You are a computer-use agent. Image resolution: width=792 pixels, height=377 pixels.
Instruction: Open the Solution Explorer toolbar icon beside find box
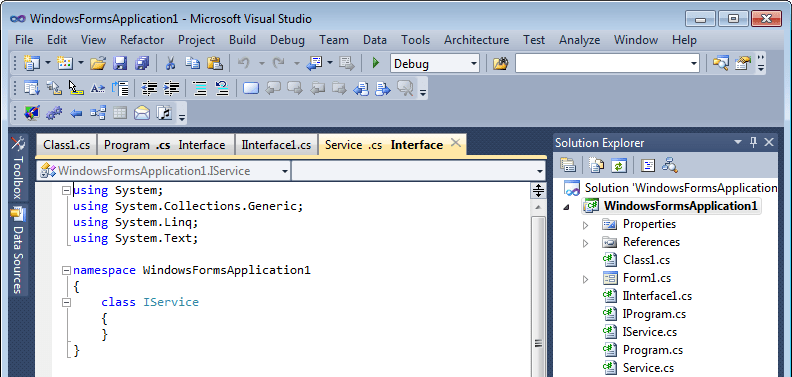pos(721,63)
